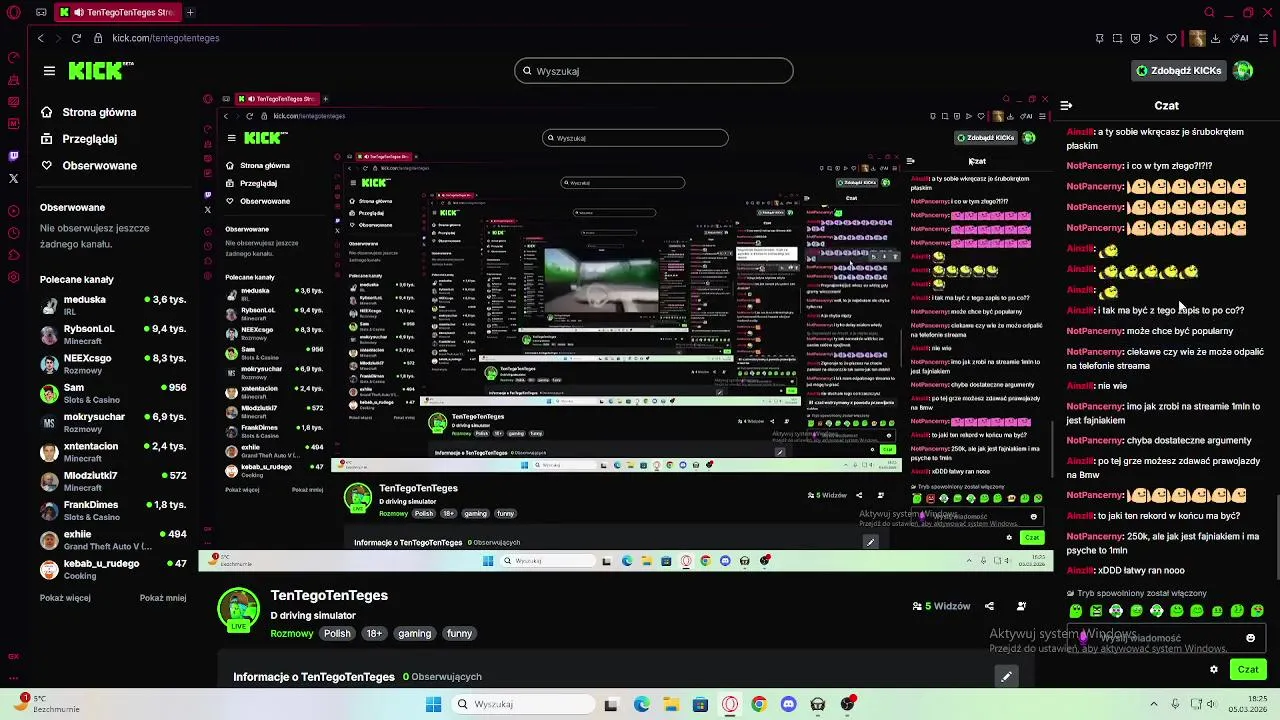The height and width of the screenshot is (720, 1280).
Task: Open Obserwowane in Kick sidebar
Action: pyautogui.click(x=88, y=166)
